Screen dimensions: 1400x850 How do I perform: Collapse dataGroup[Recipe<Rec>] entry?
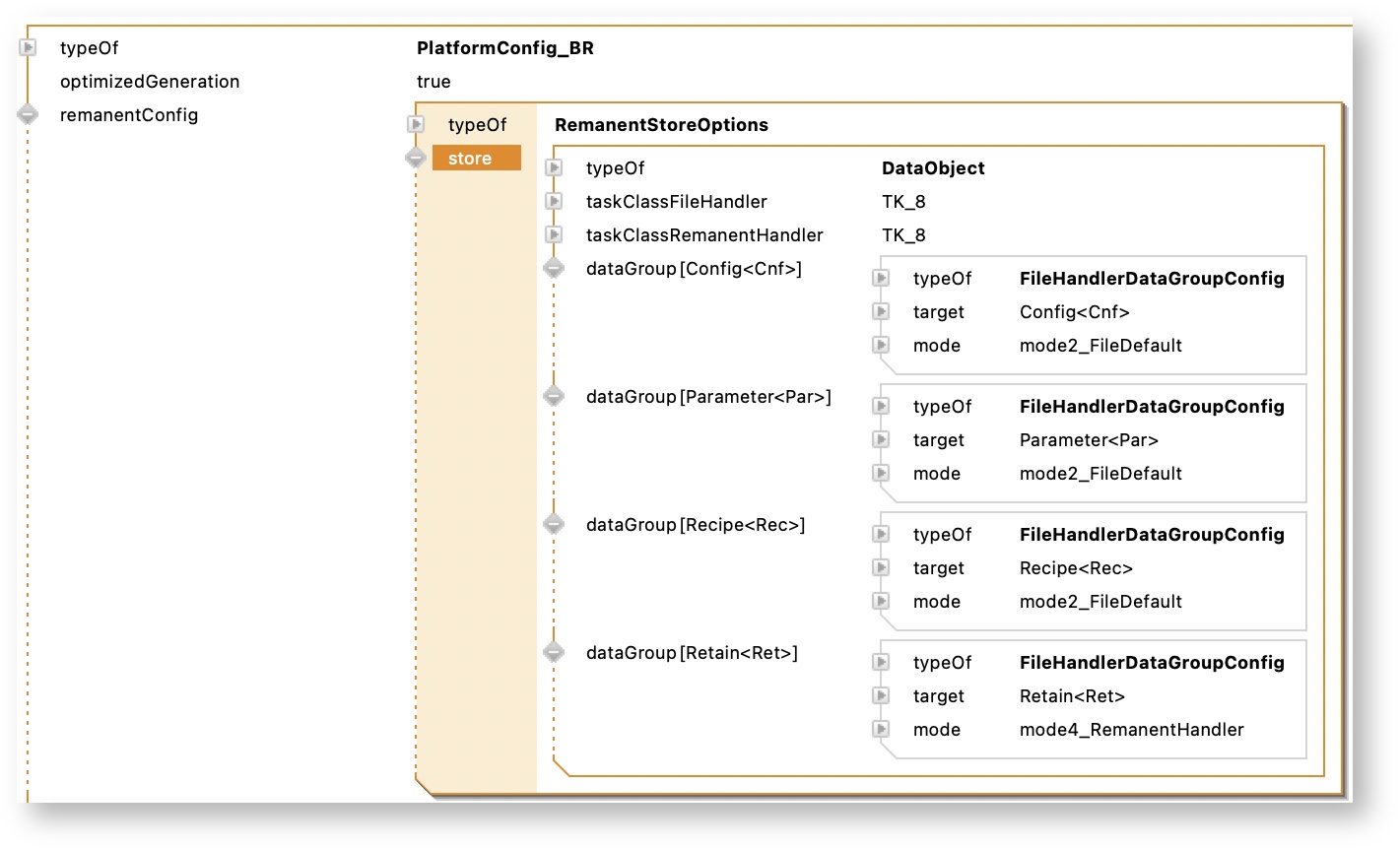554,525
